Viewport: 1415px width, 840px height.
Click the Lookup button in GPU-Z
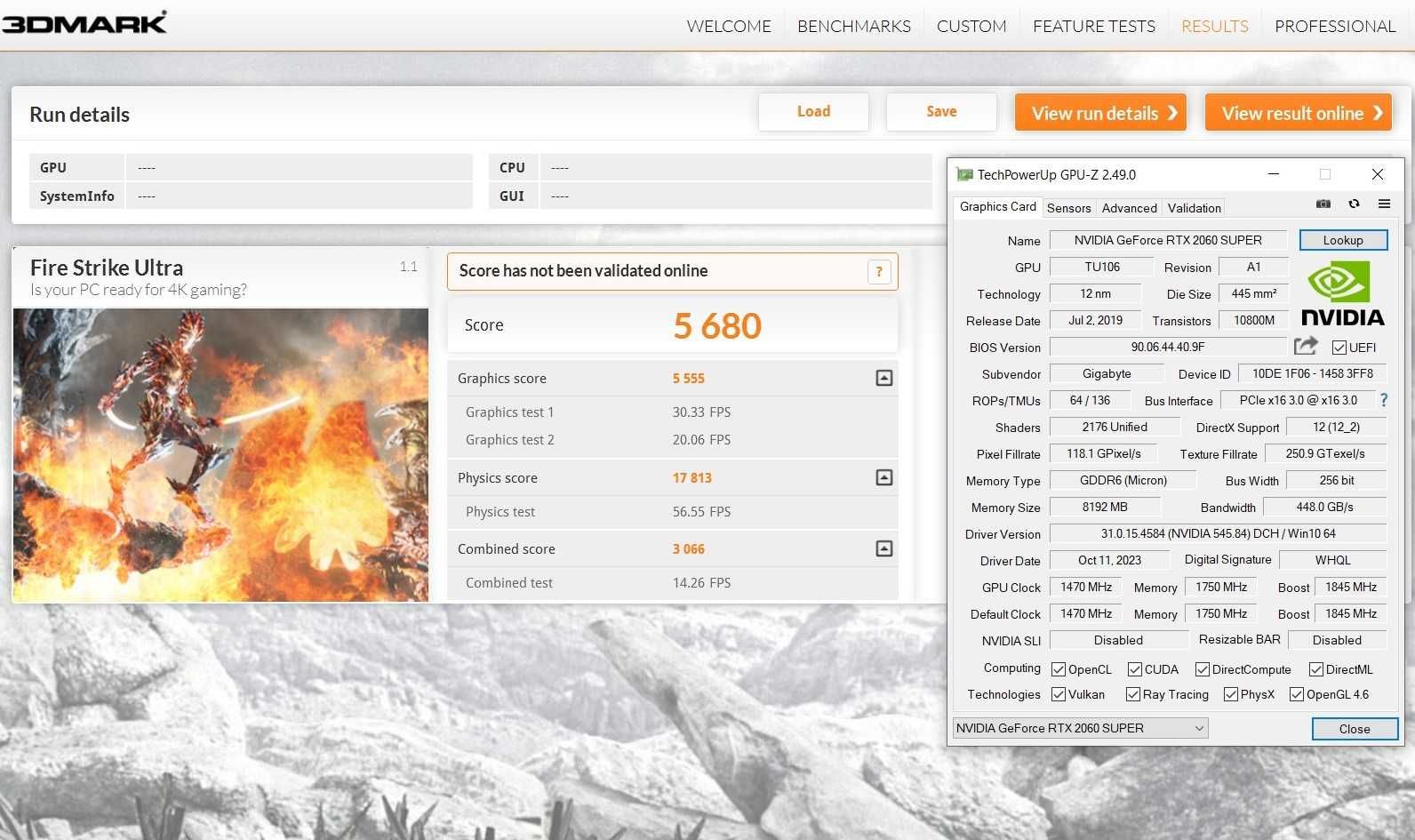pos(1343,240)
